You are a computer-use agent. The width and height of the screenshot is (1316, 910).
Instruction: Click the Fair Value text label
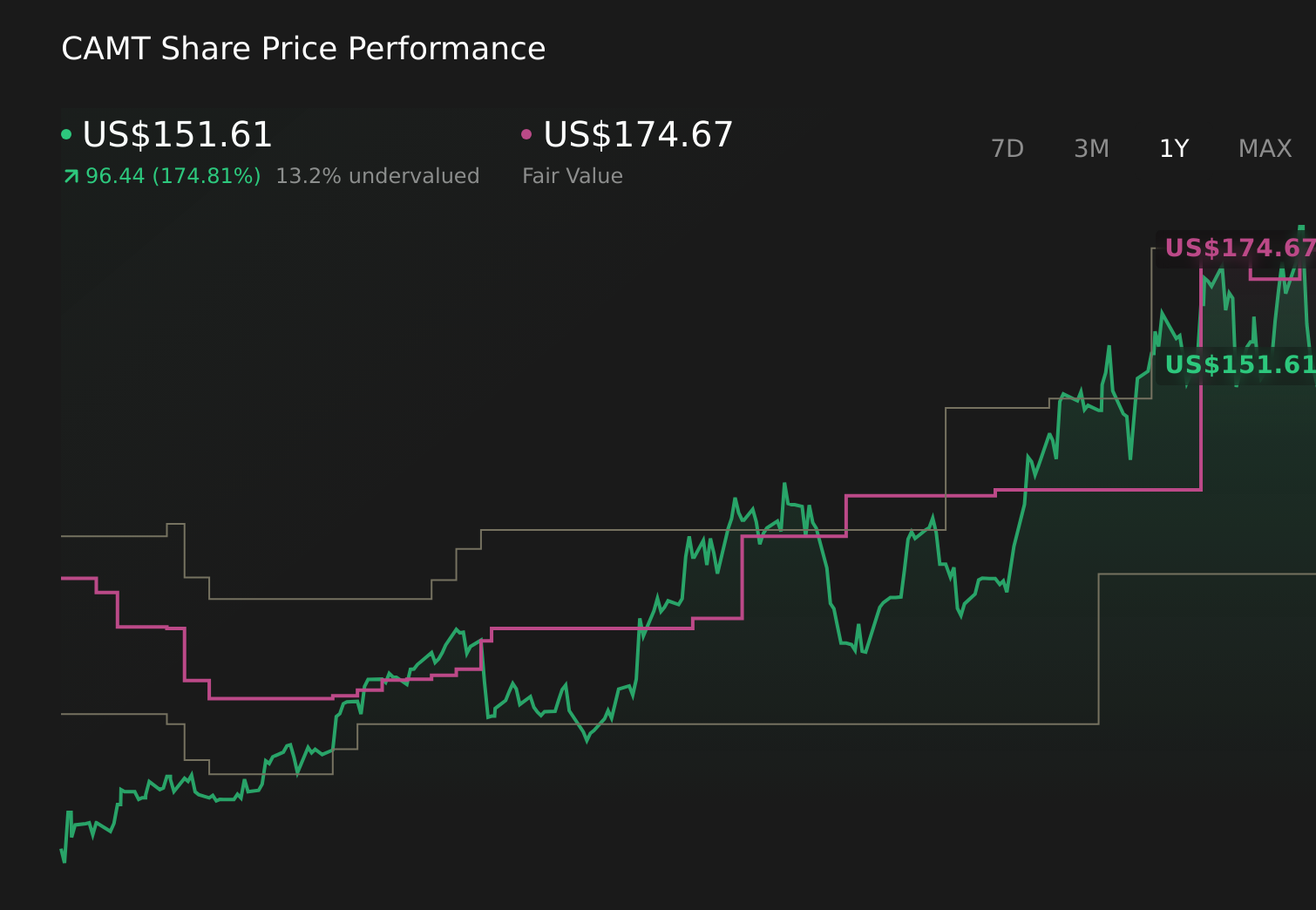click(x=572, y=175)
